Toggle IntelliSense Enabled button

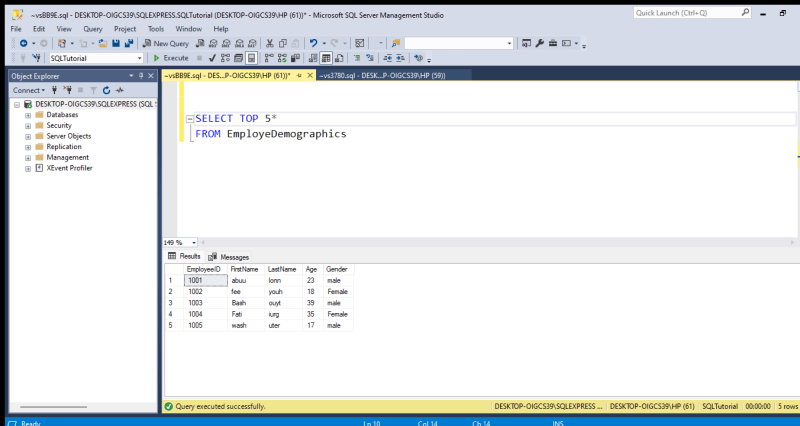(251, 58)
